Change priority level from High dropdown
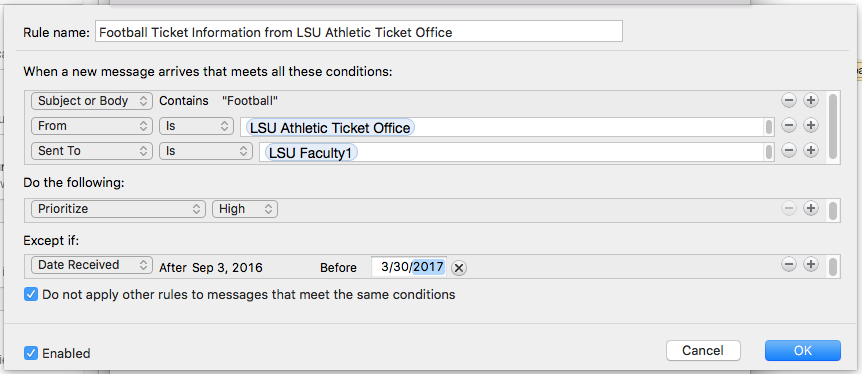Image resolution: width=862 pixels, height=374 pixels. pyautogui.click(x=245, y=209)
